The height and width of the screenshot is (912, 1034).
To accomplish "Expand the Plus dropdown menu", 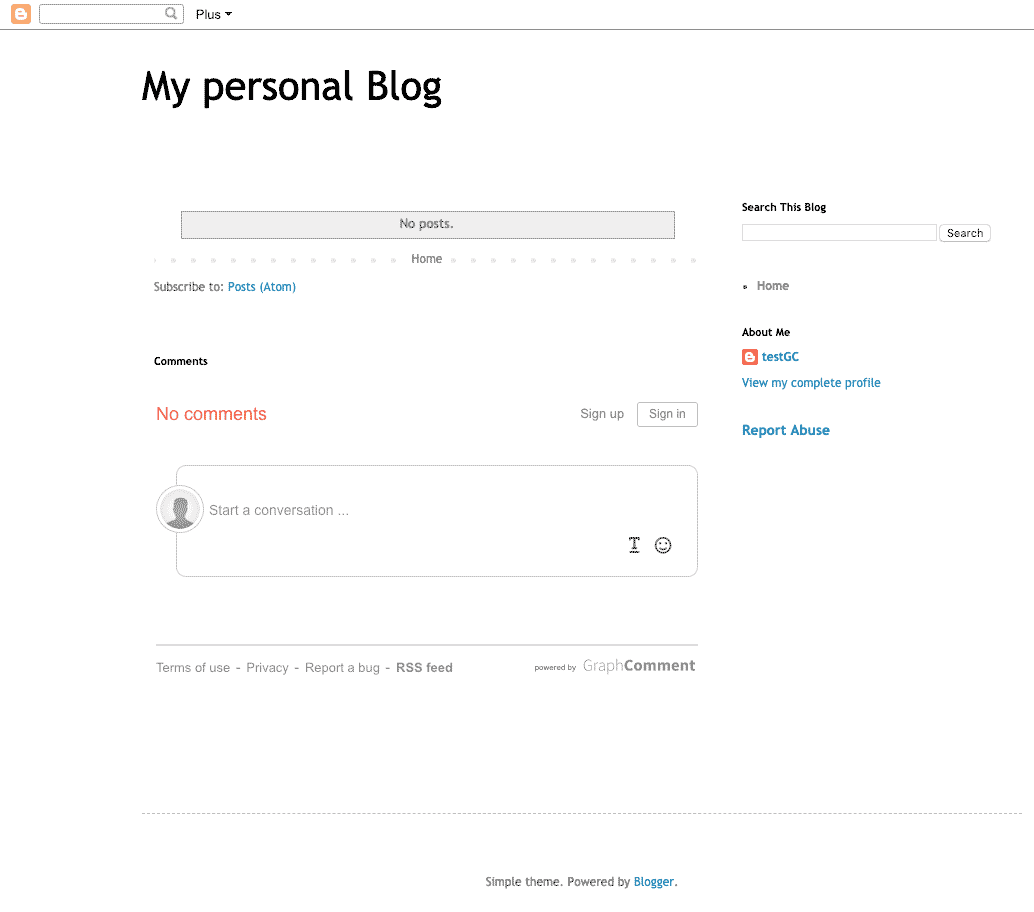I will pos(214,15).
